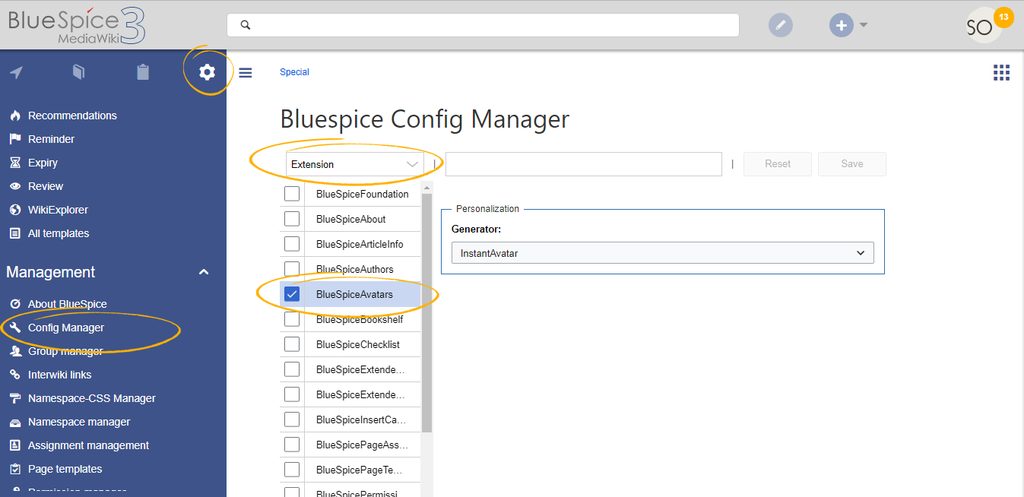This screenshot has width=1024, height=497.
Task: Click the Special breadcrumb link
Action: point(295,72)
